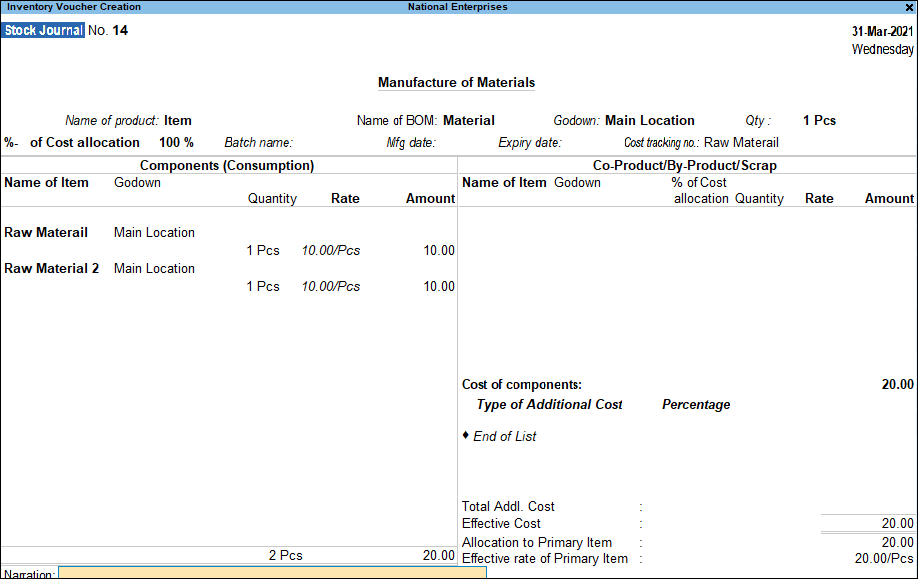Edit the Name of BOM value Material
The width and height of the screenshot is (918, 579).
pos(468,120)
